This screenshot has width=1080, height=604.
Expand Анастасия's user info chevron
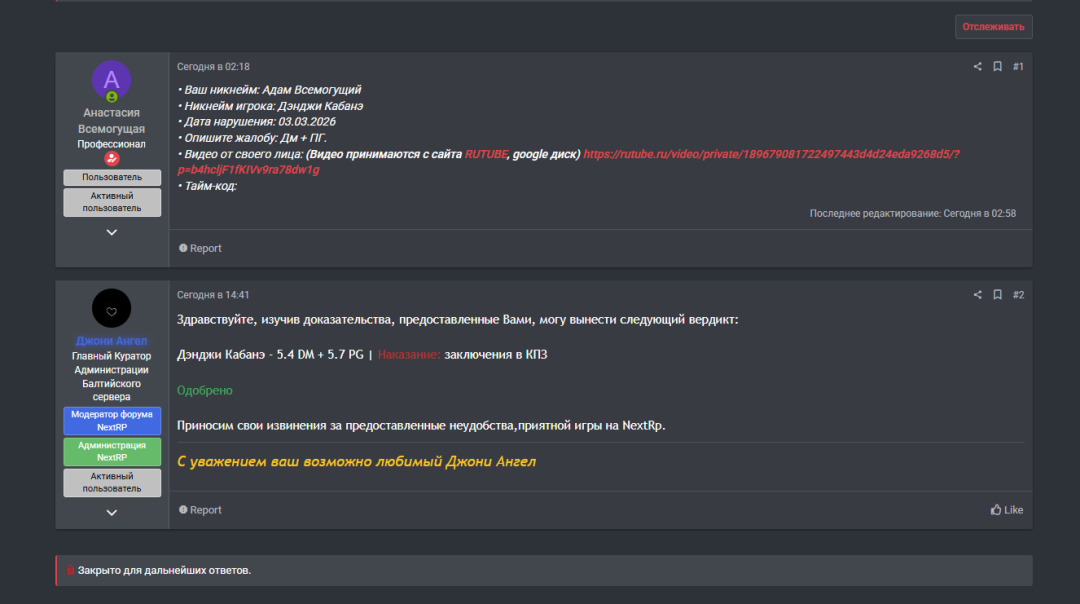click(x=112, y=232)
